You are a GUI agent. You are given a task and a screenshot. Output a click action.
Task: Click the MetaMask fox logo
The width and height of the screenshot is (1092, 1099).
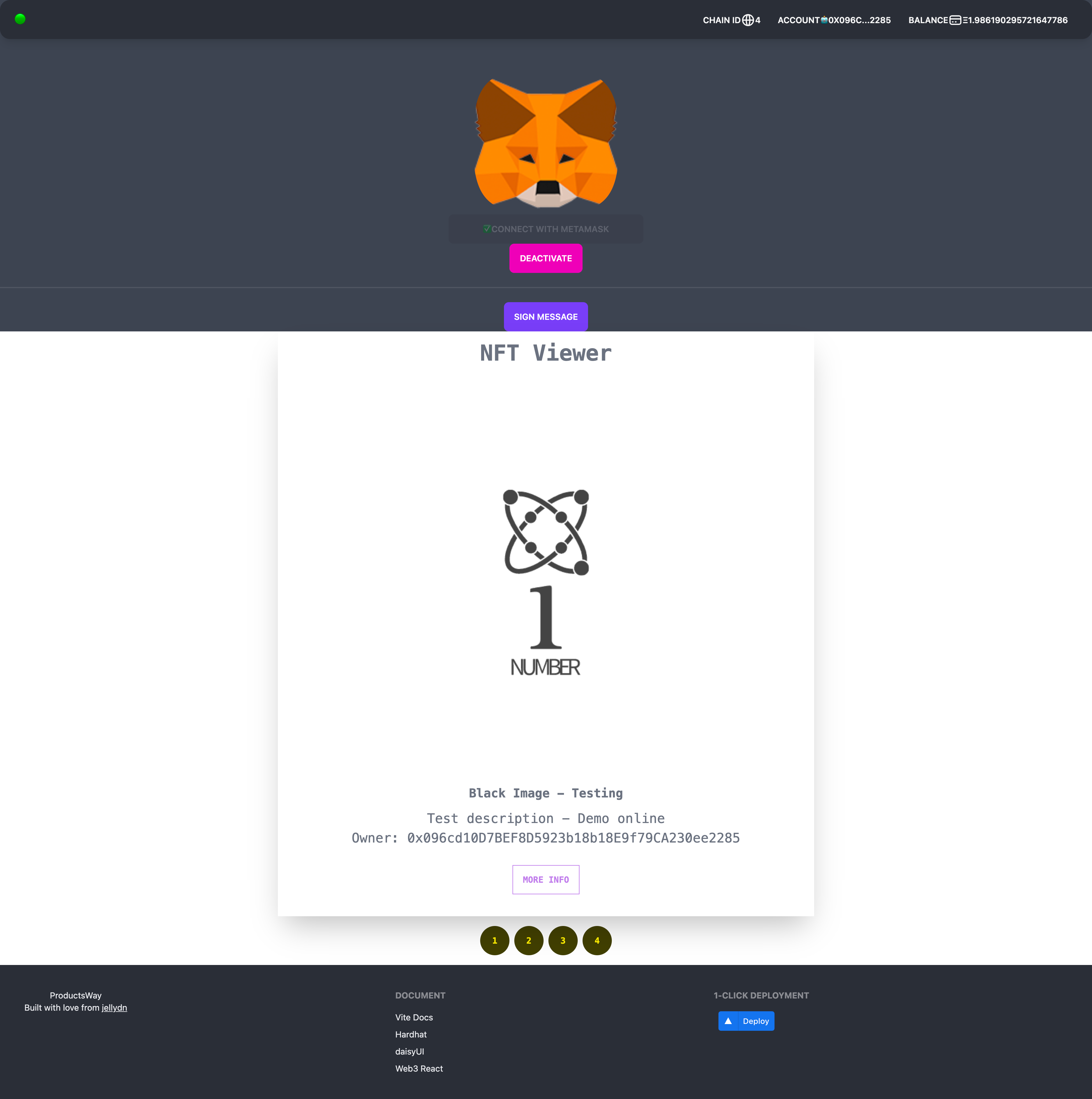click(x=546, y=143)
